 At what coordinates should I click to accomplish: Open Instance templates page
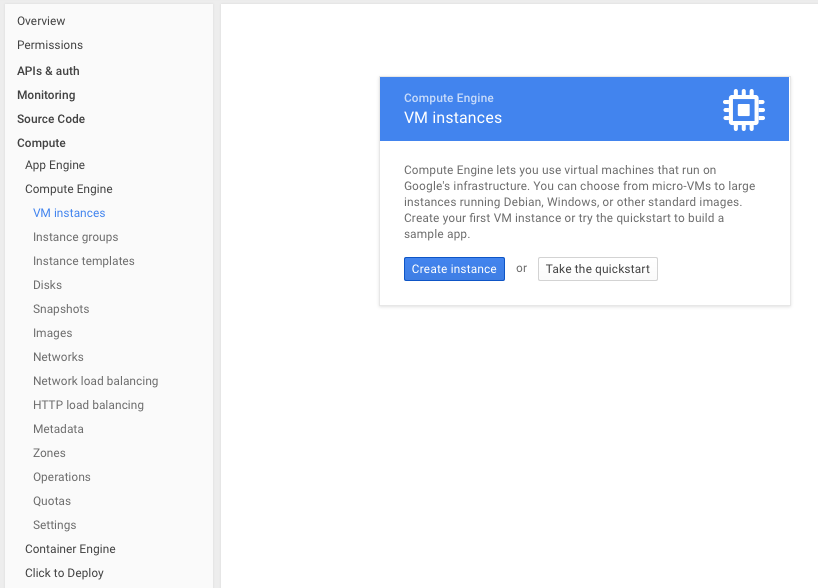(x=83, y=261)
